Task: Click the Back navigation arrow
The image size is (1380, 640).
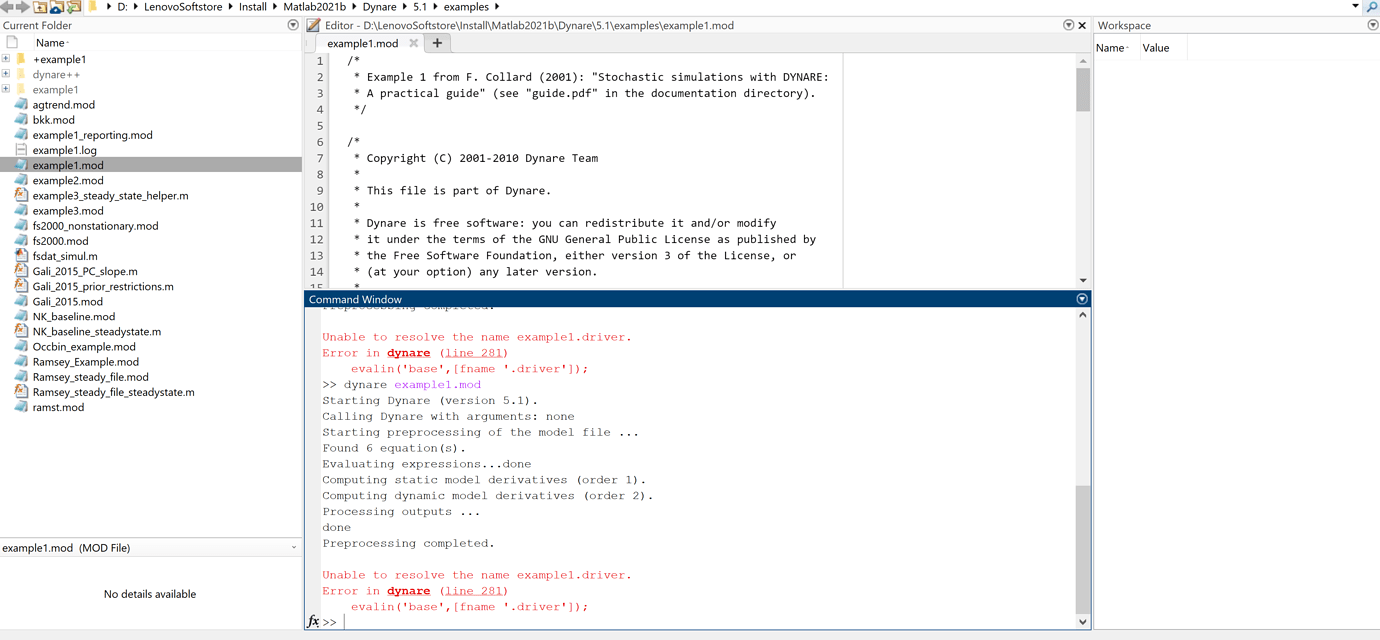Action: point(7,7)
